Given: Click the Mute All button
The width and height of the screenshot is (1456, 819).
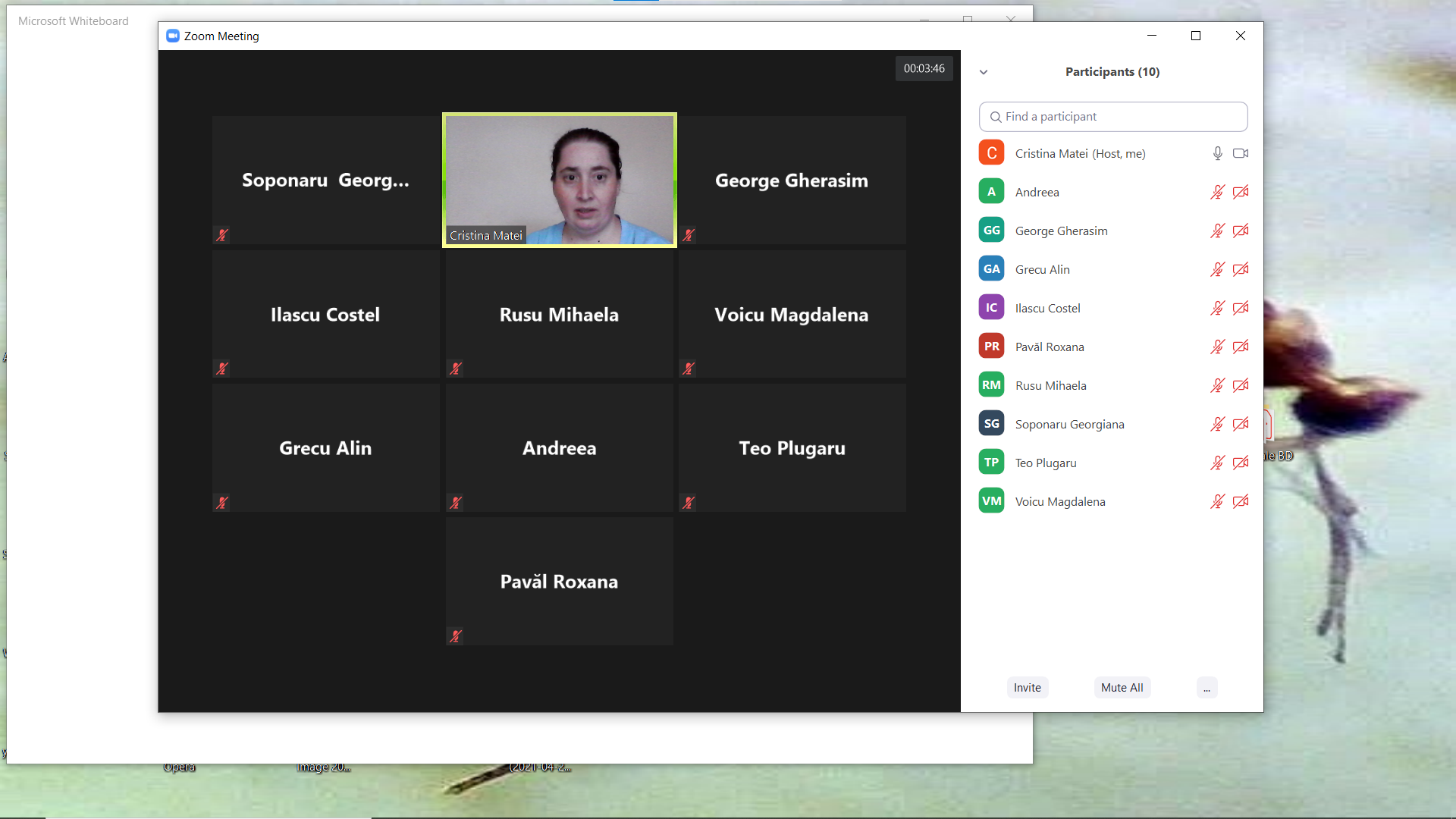Looking at the screenshot, I should pos(1122,688).
